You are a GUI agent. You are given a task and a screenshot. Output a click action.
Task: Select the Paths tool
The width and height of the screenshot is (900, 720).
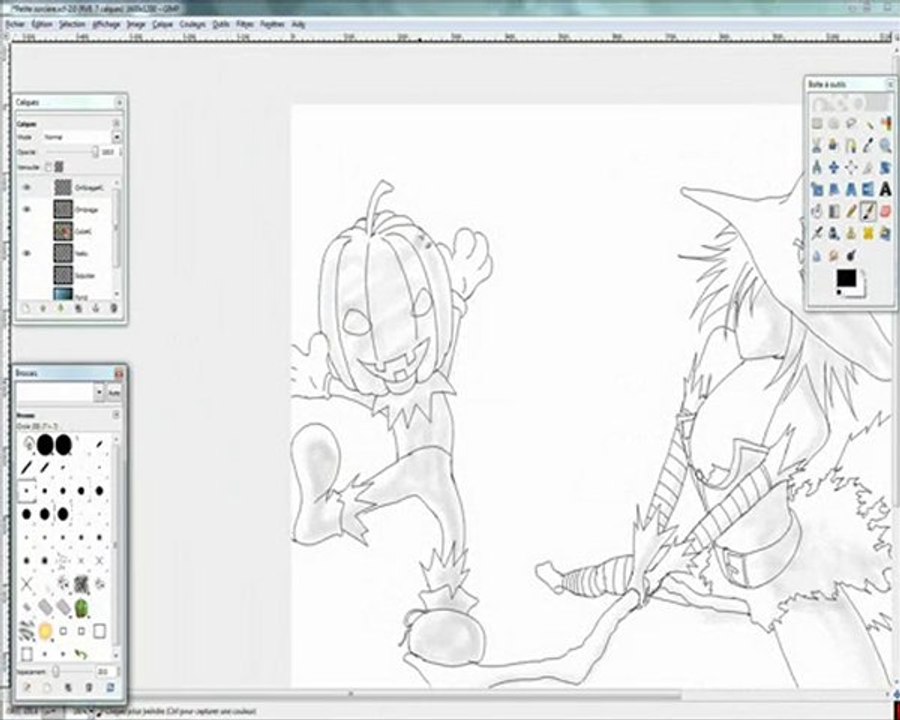pyautogui.click(x=851, y=145)
